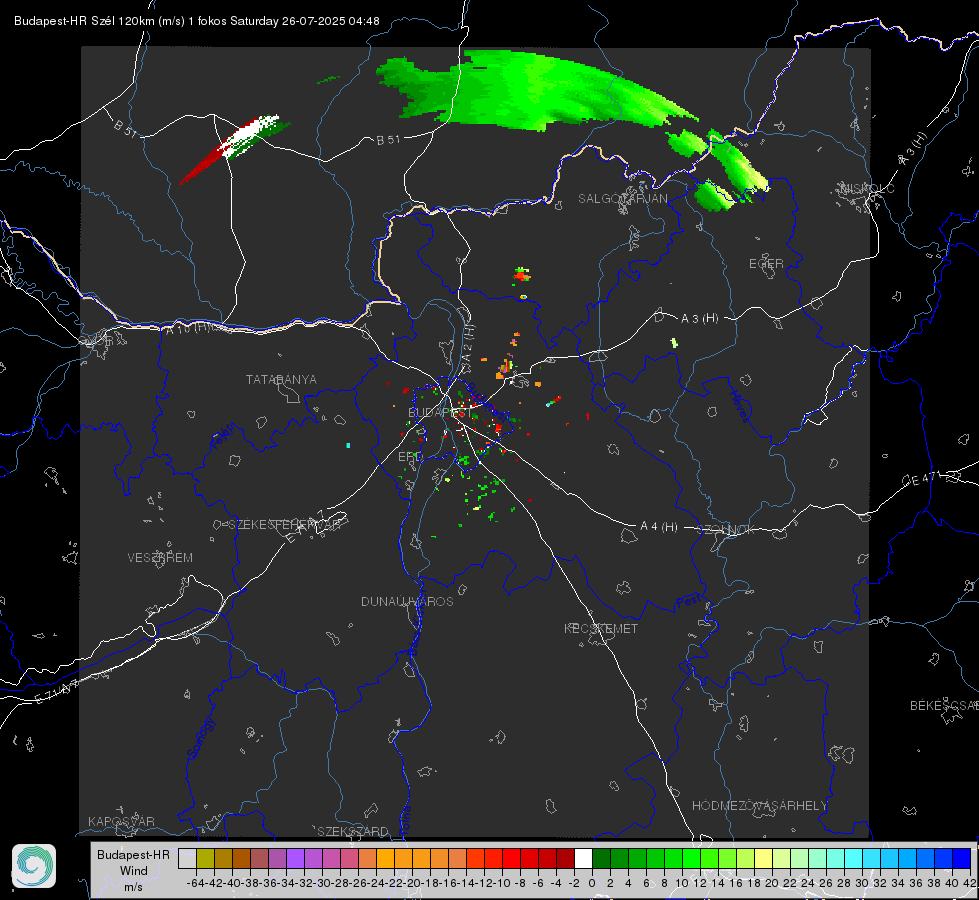This screenshot has width=979, height=900.
Task: Pick the light gray swatch left of -64
Action: click(x=187, y=858)
